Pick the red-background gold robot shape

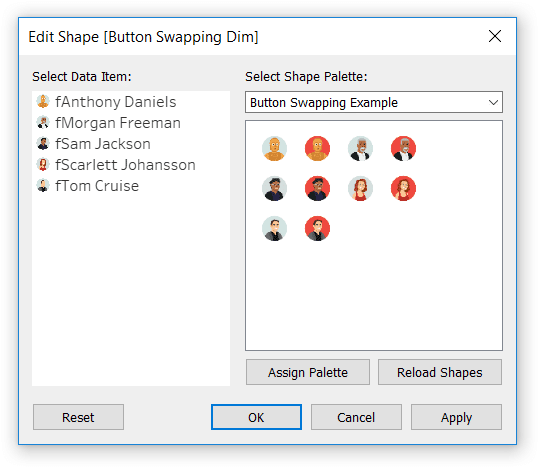(x=317, y=149)
